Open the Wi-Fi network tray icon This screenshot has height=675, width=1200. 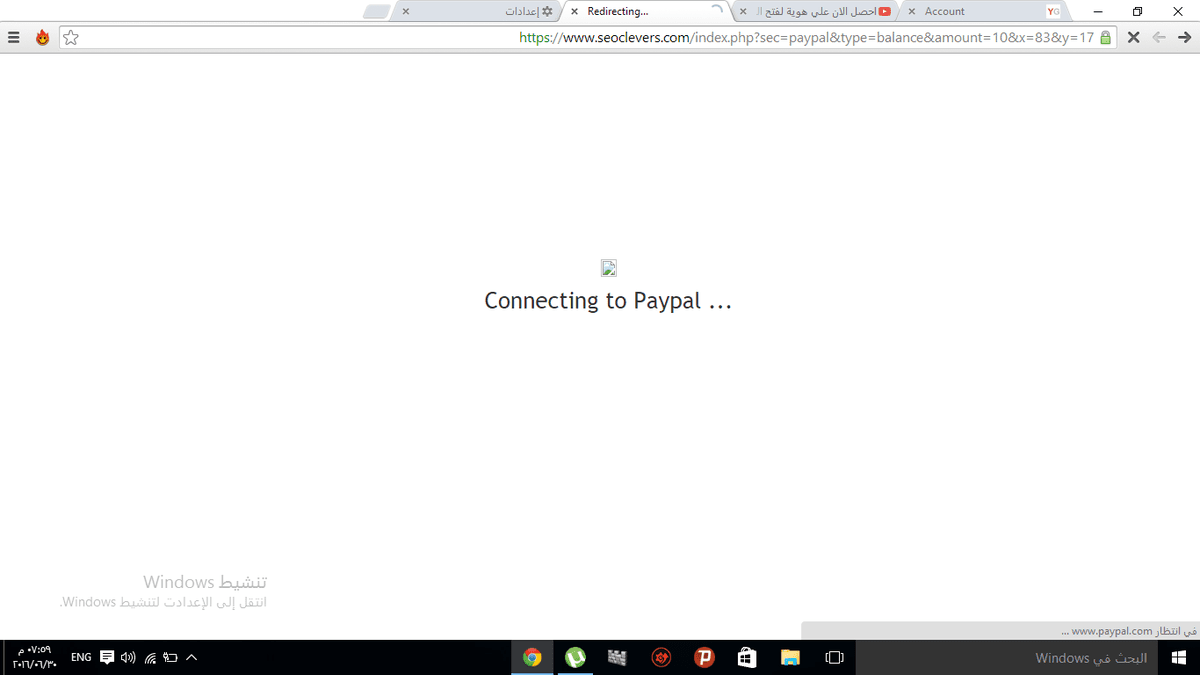click(150, 658)
